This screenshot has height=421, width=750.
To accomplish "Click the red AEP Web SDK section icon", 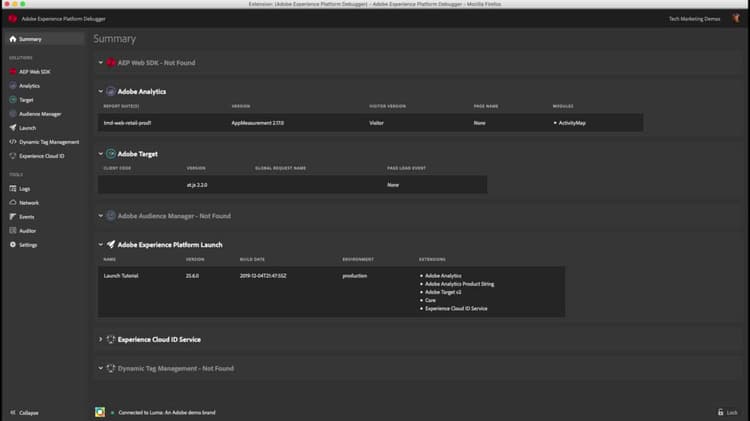I will coord(111,63).
